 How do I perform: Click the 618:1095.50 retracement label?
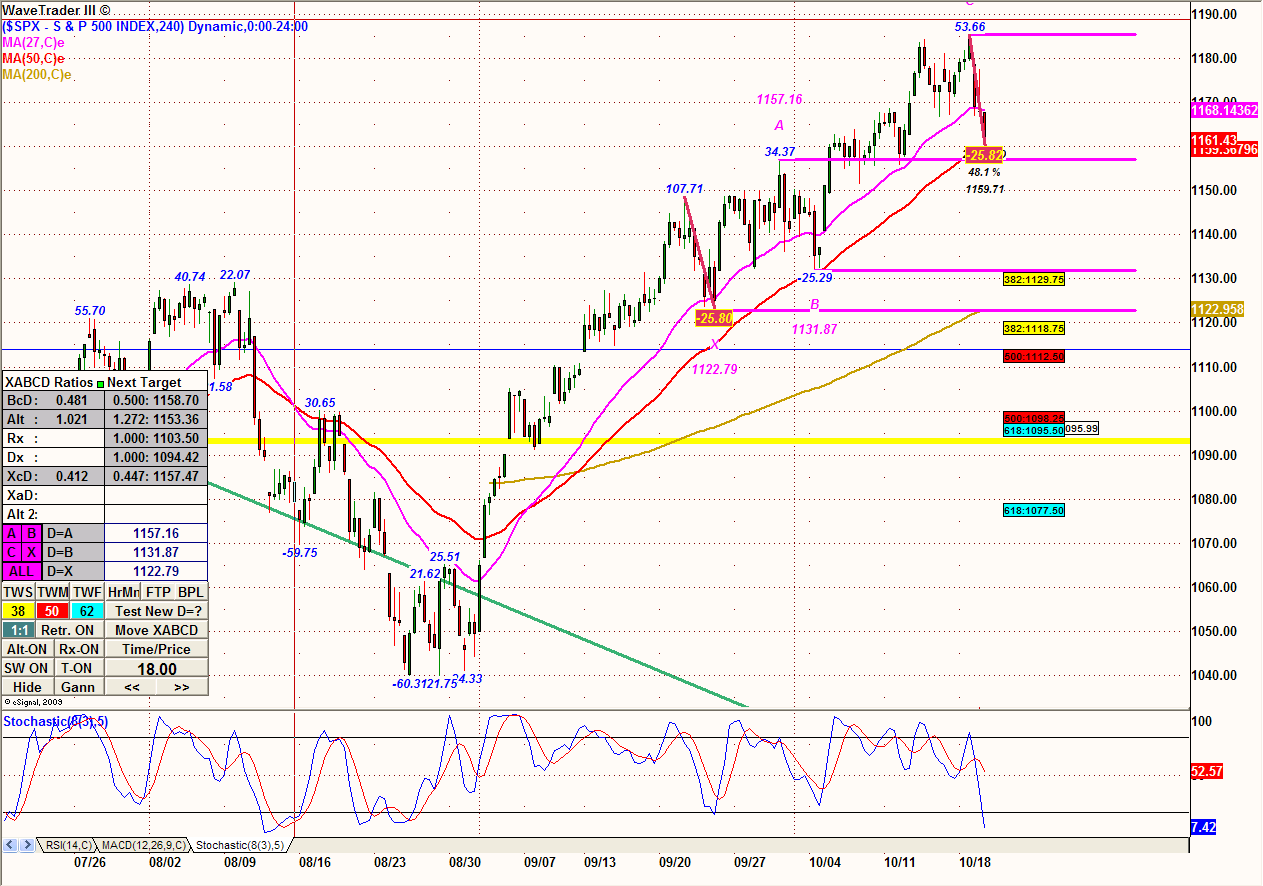click(x=1033, y=430)
